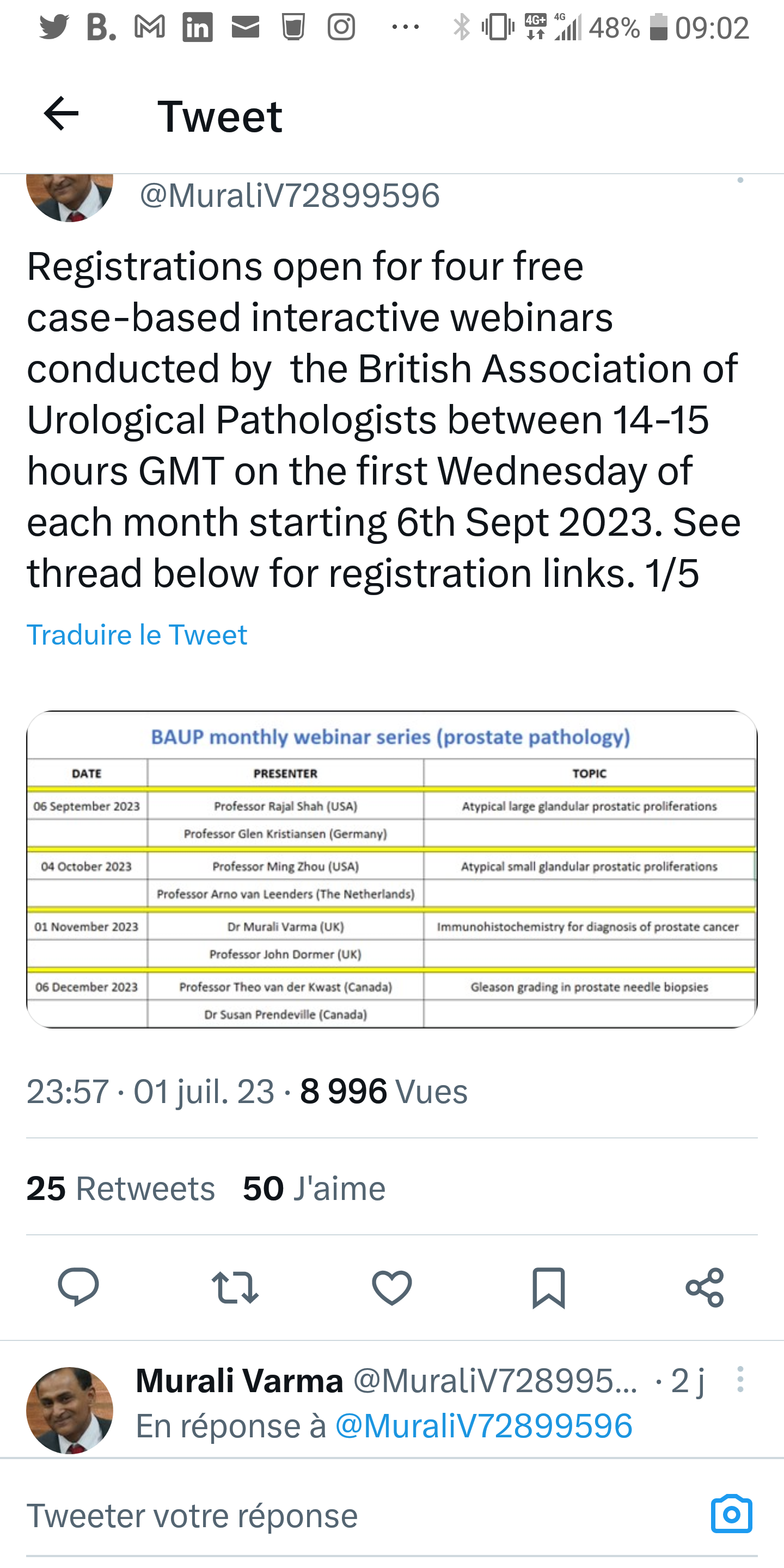Open the three-dot menu on Murali Varma reply
The height and width of the screenshot is (1568, 784).
coord(740,1379)
